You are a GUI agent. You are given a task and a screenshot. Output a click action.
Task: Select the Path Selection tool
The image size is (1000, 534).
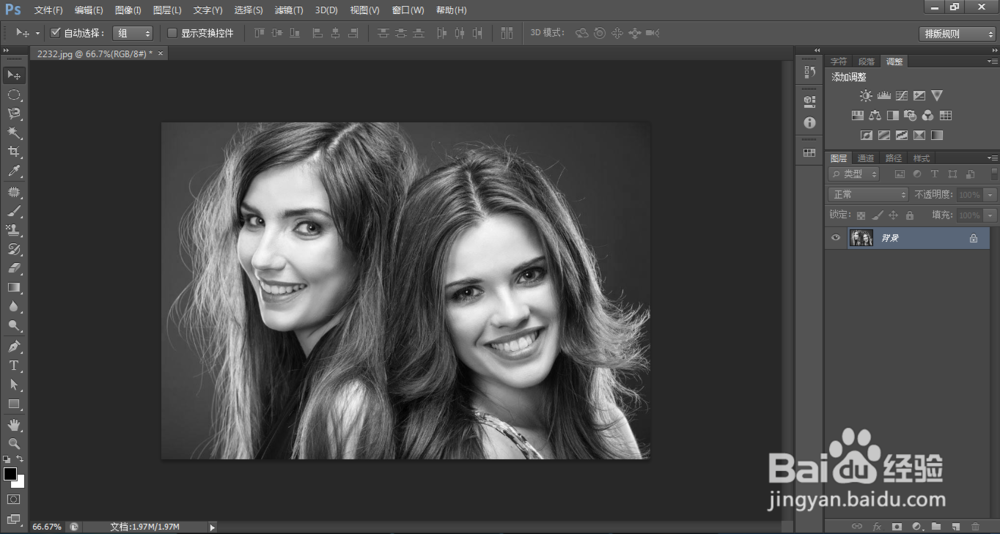pyautogui.click(x=14, y=385)
